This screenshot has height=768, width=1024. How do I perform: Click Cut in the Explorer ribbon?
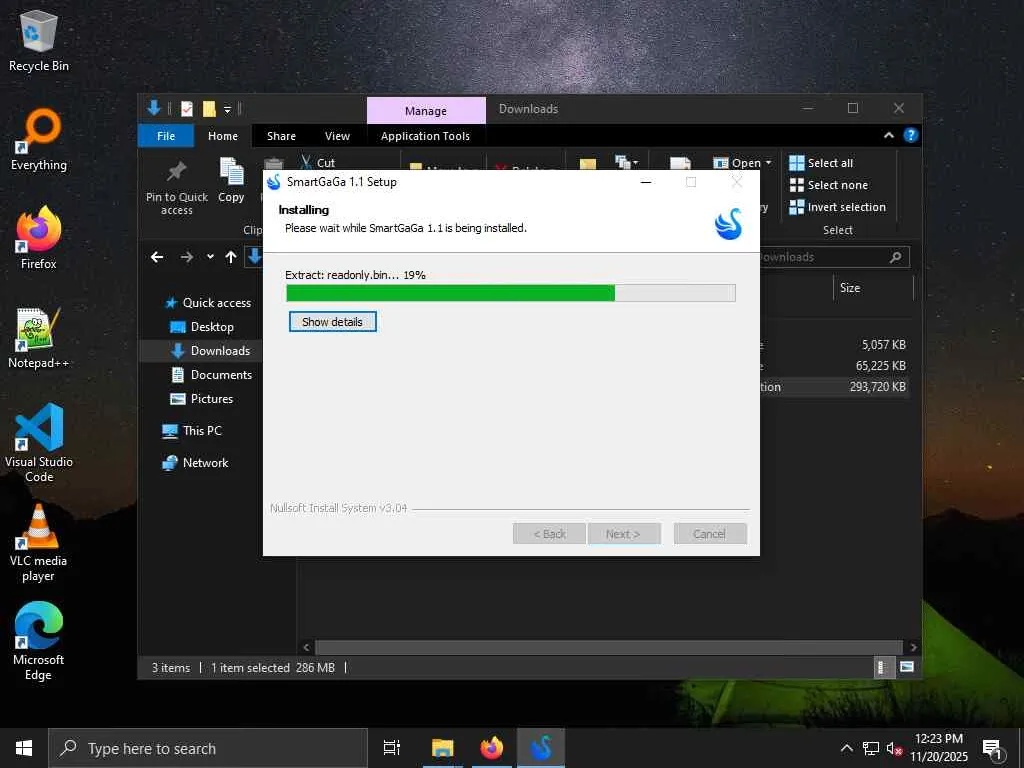[x=318, y=163]
